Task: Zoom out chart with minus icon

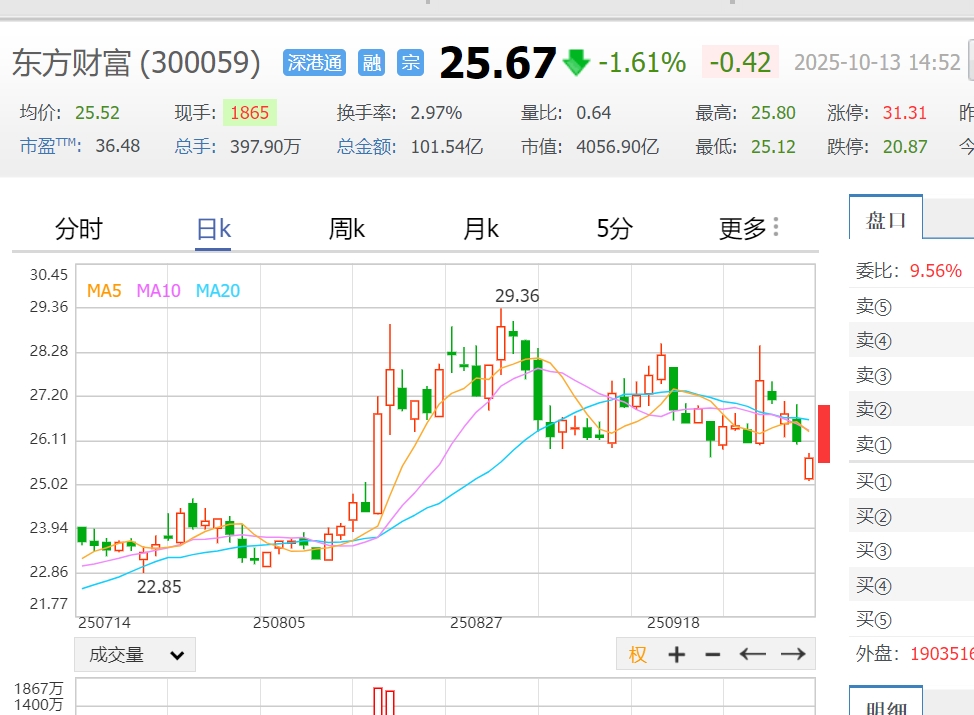Action: tap(713, 654)
